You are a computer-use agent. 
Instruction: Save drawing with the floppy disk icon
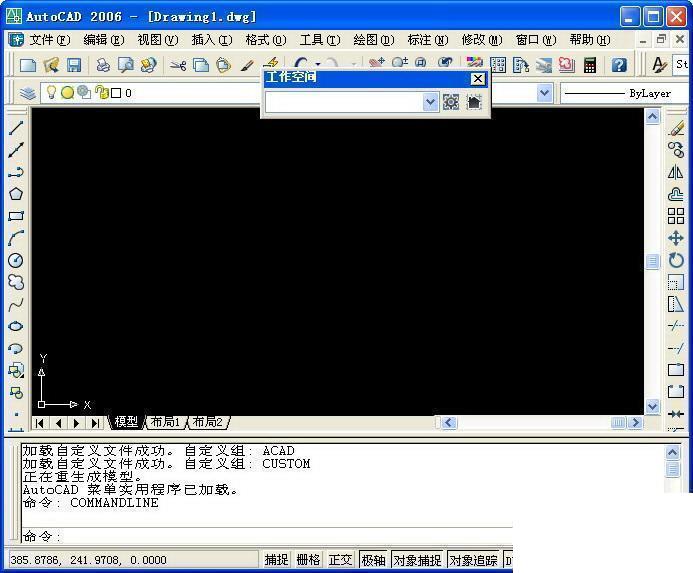pyautogui.click(x=74, y=65)
